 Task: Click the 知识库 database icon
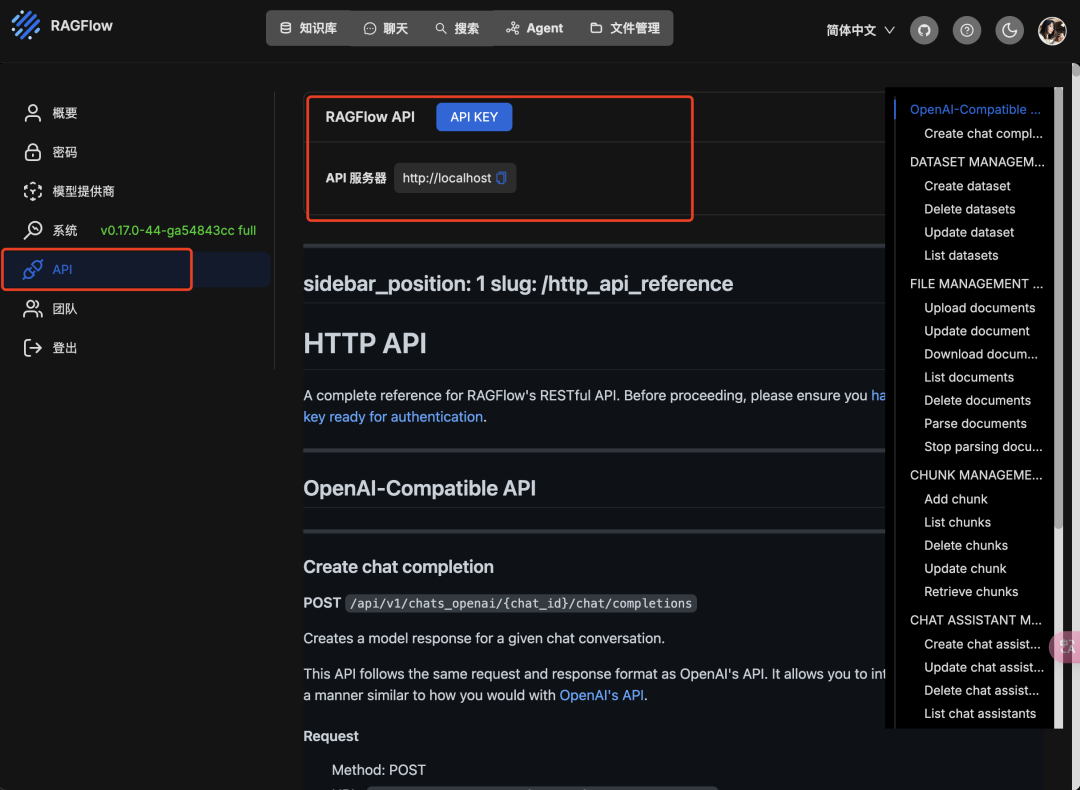click(285, 28)
